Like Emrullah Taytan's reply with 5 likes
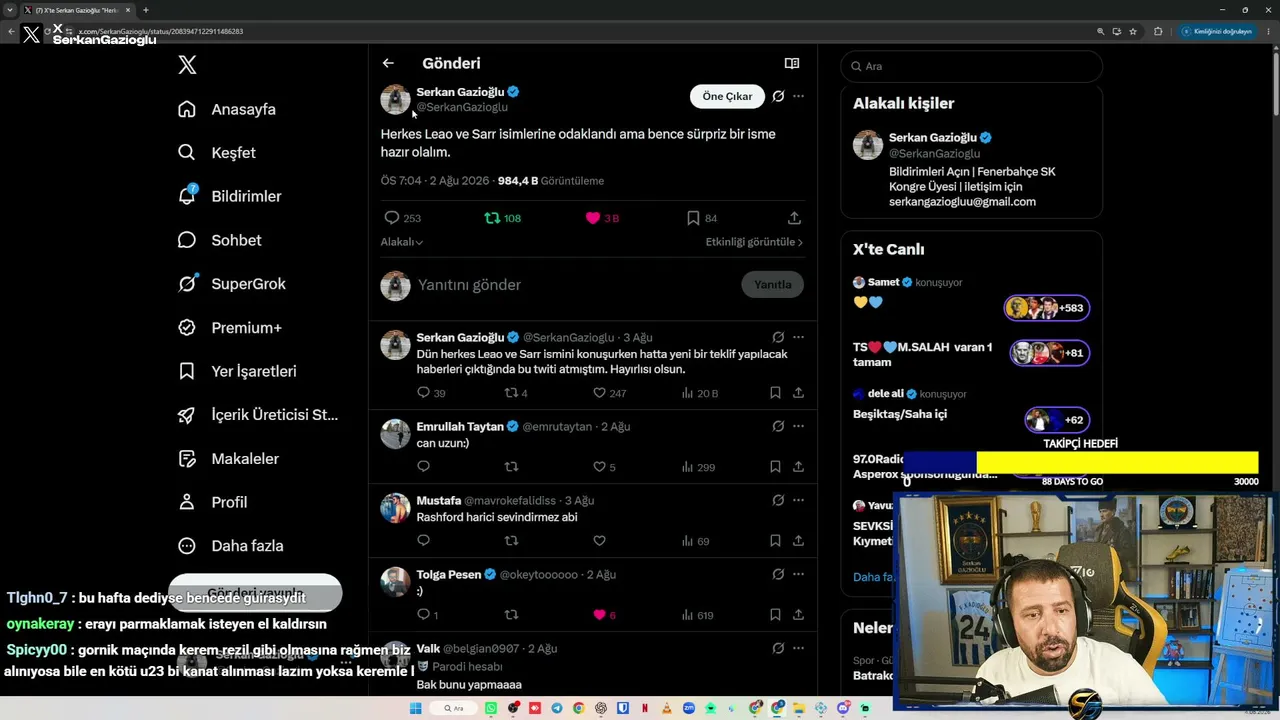Screen dimensions: 1280x720 pyautogui.click(x=599, y=467)
